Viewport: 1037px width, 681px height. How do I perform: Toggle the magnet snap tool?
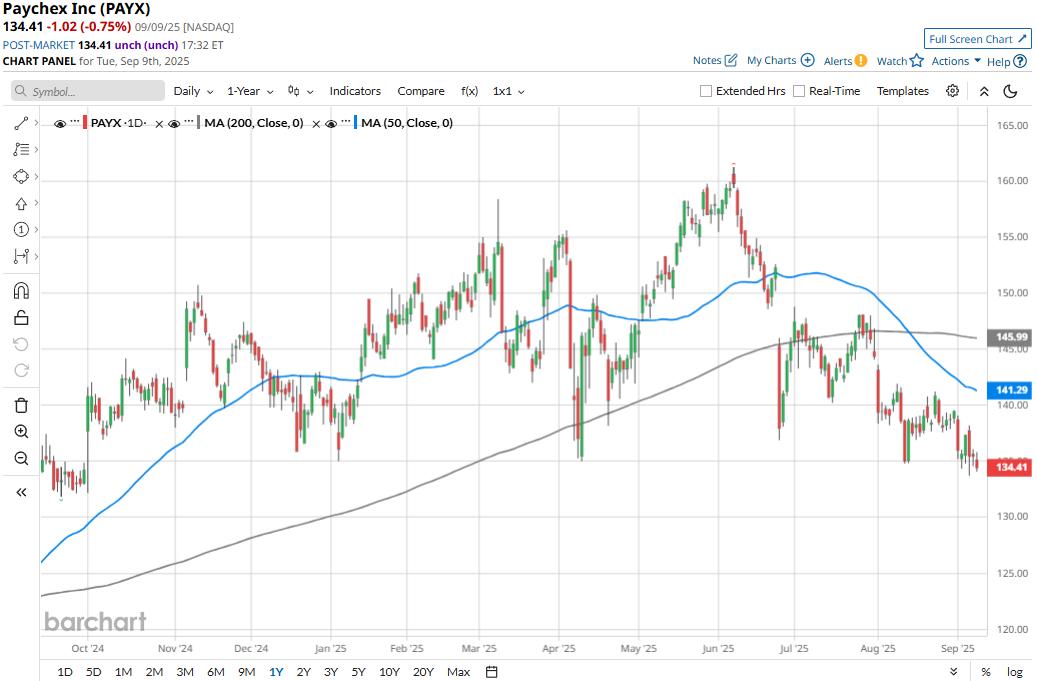[21, 291]
